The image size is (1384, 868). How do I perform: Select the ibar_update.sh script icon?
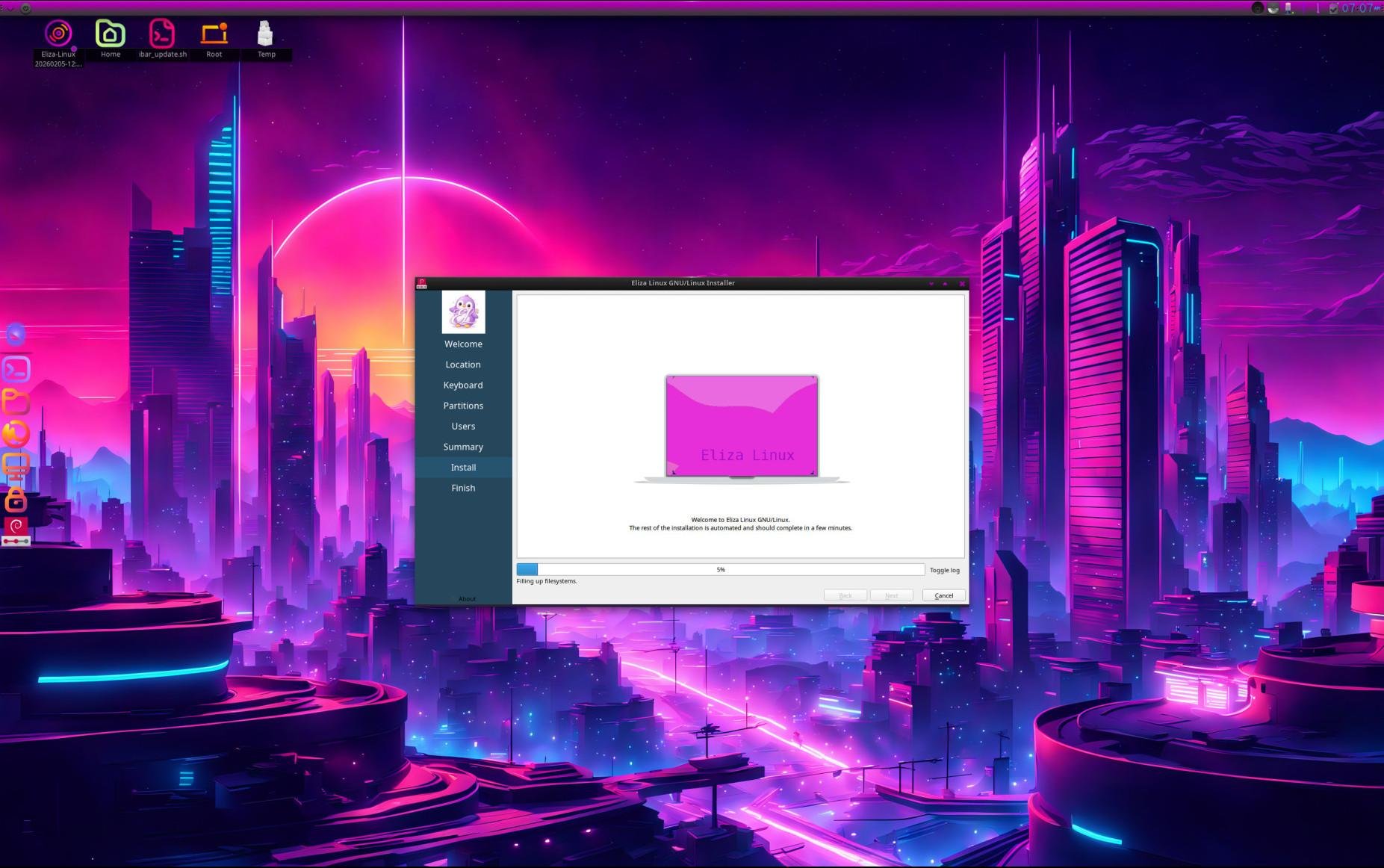(x=162, y=34)
